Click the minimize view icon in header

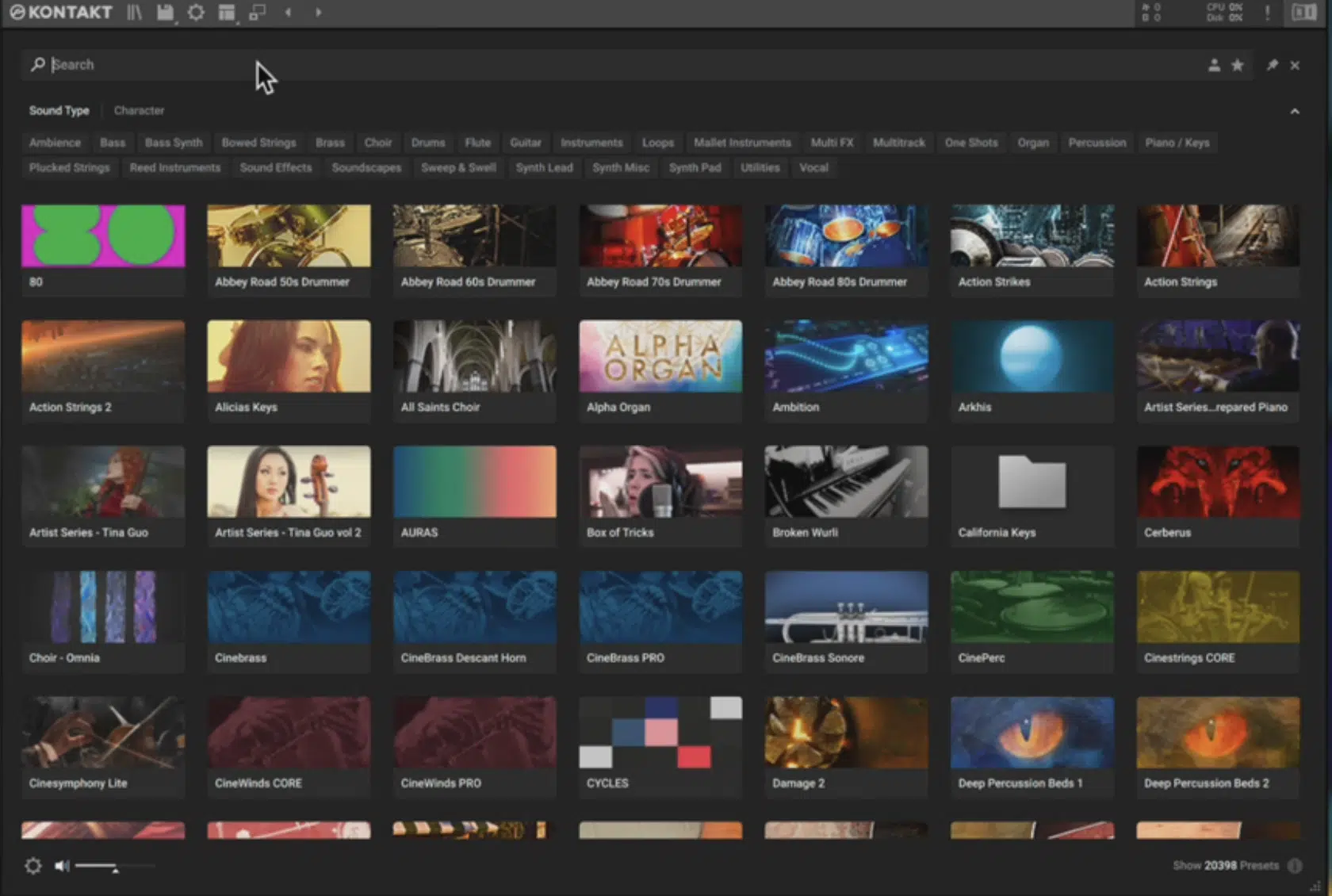257,13
